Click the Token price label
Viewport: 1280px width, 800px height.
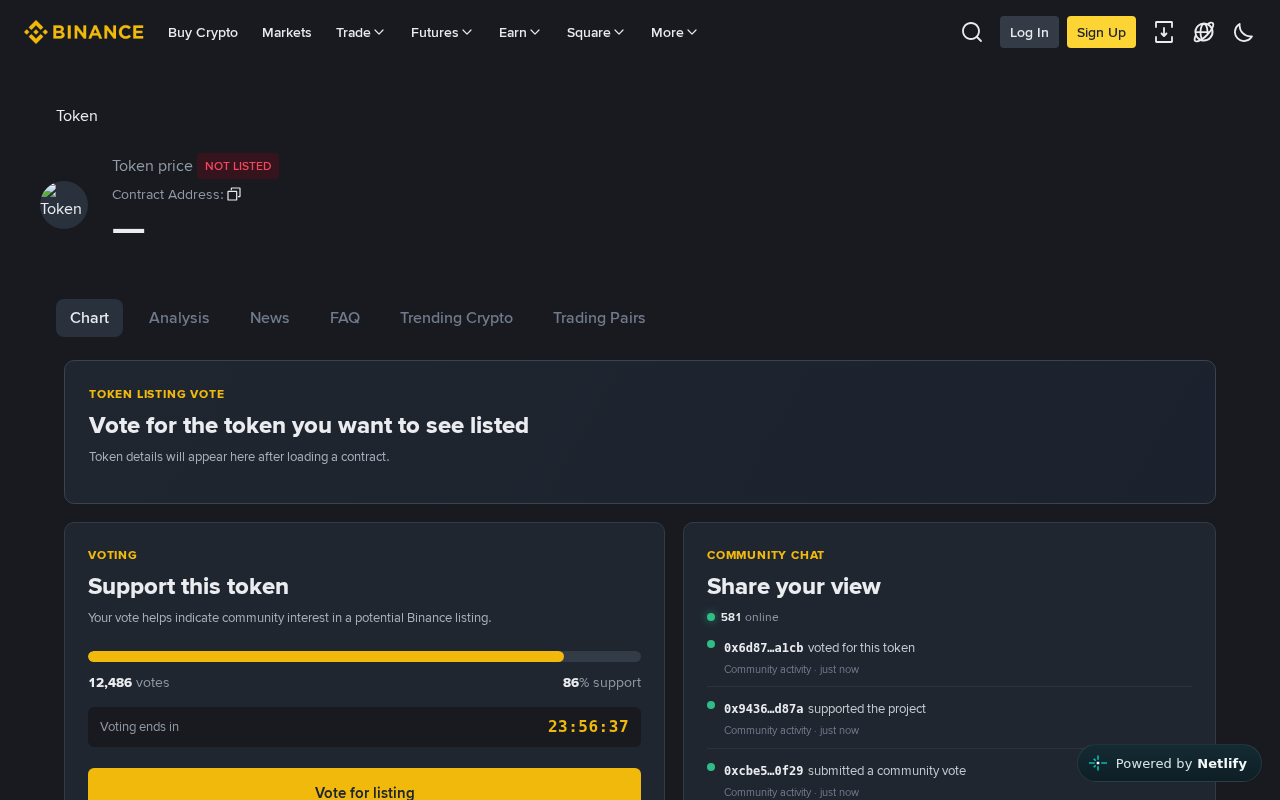[152, 166]
